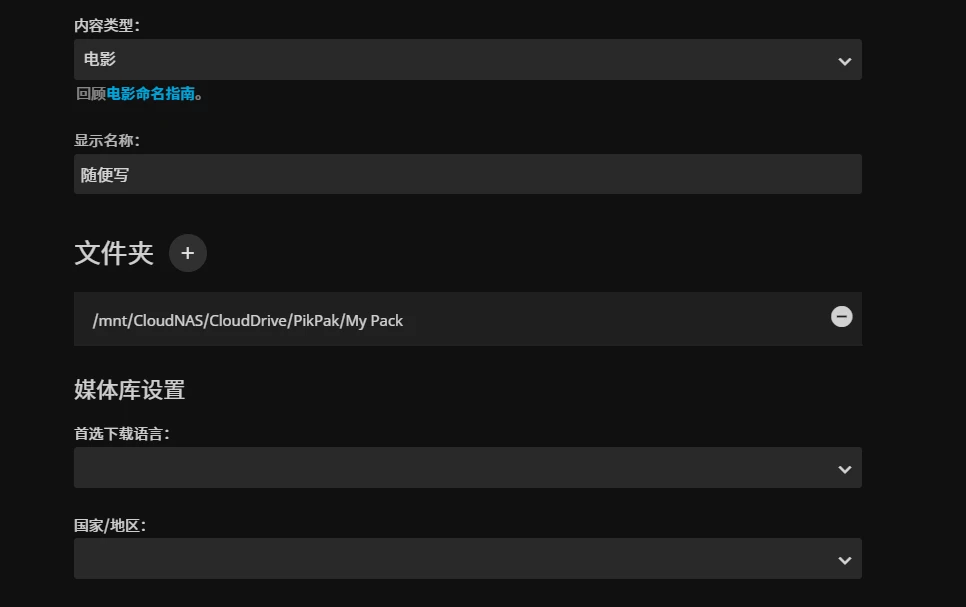Screen dimensions: 966x607
Task: Click the selected value 电影 in content type
Action: [x=100, y=60]
